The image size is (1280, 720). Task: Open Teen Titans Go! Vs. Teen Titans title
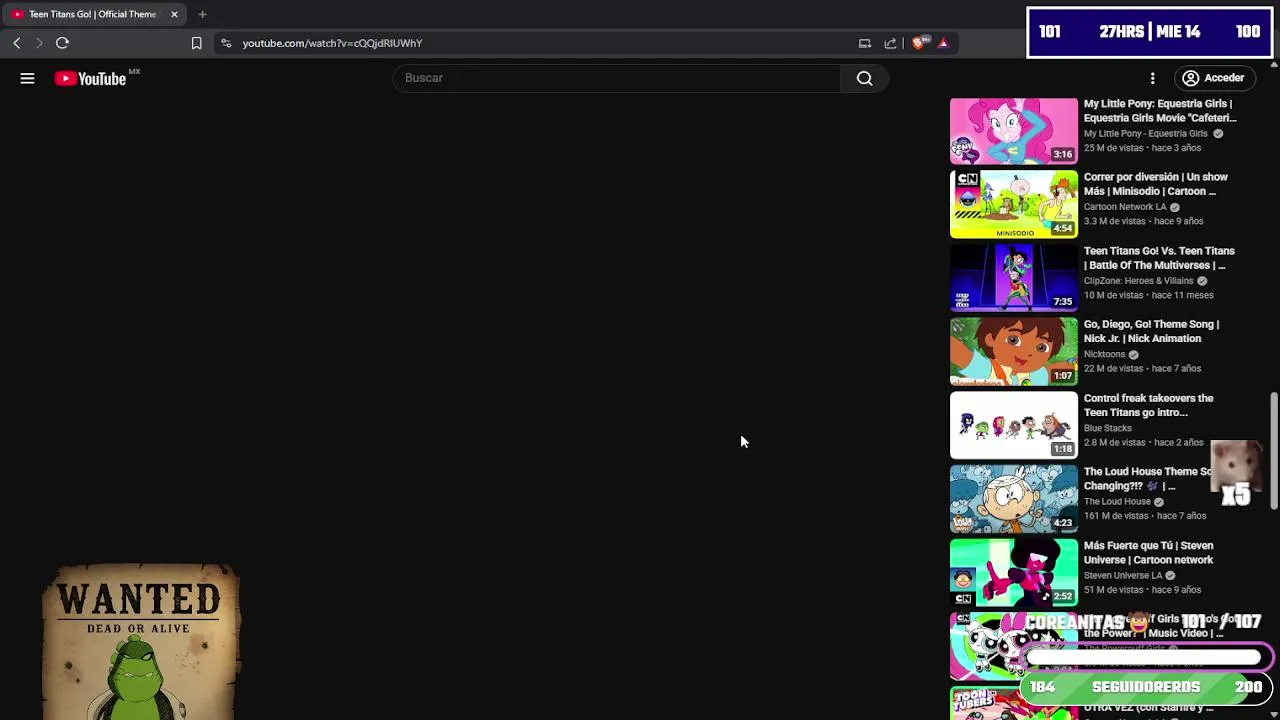[x=1159, y=258]
